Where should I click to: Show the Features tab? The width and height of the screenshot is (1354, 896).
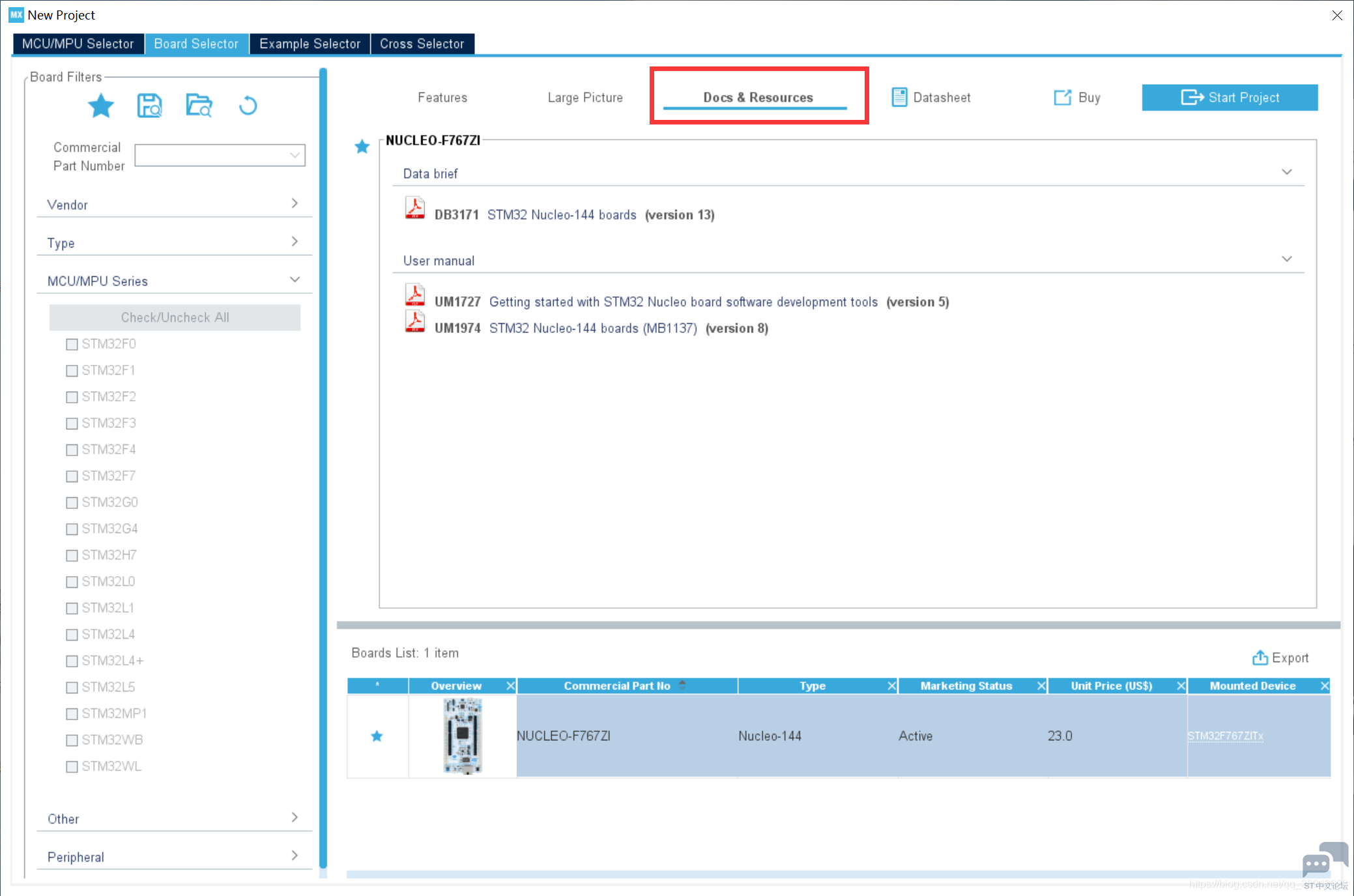442,98
